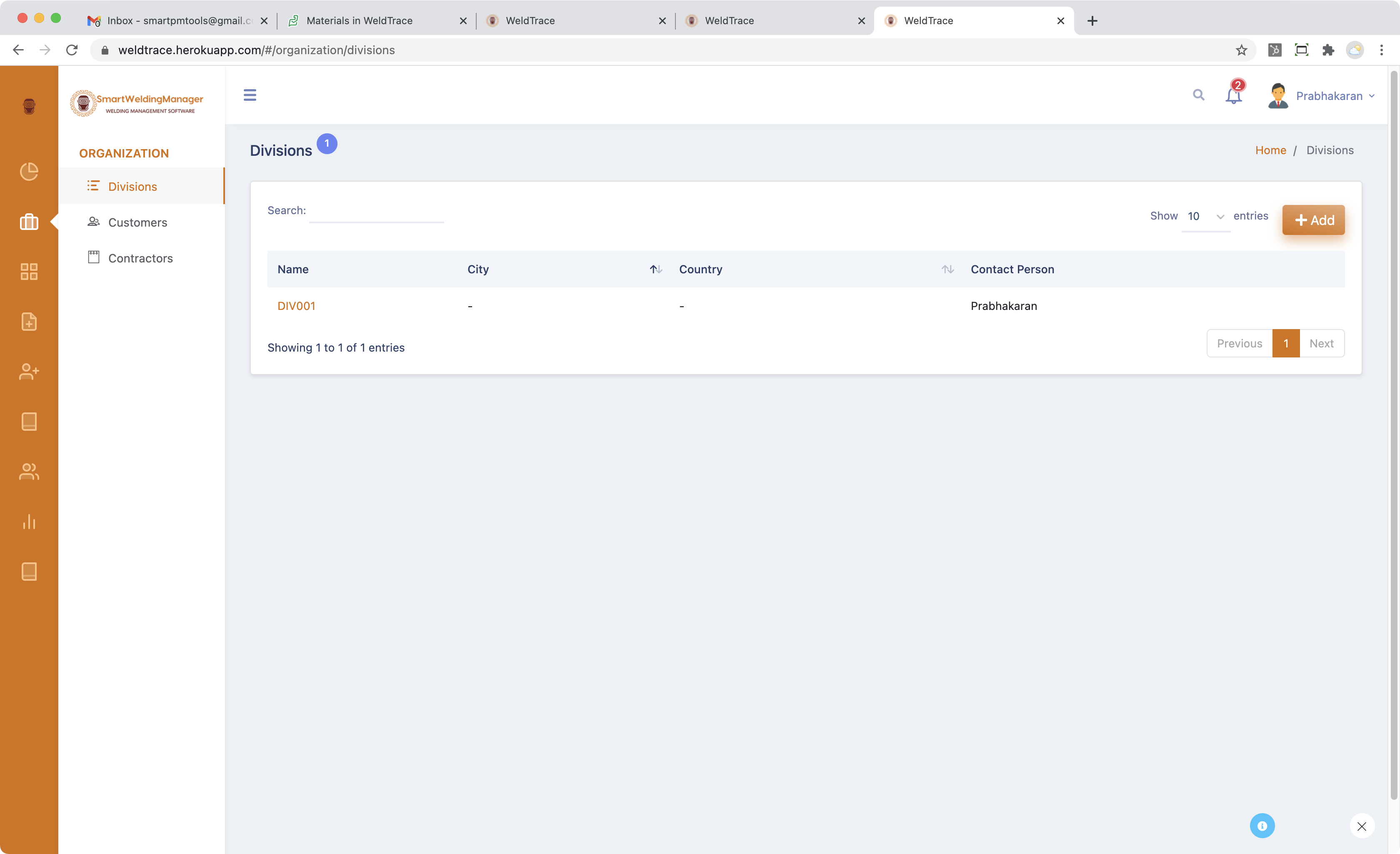
Task: Open the pie chart dashboard icon
Action: [x=29, y=171]
